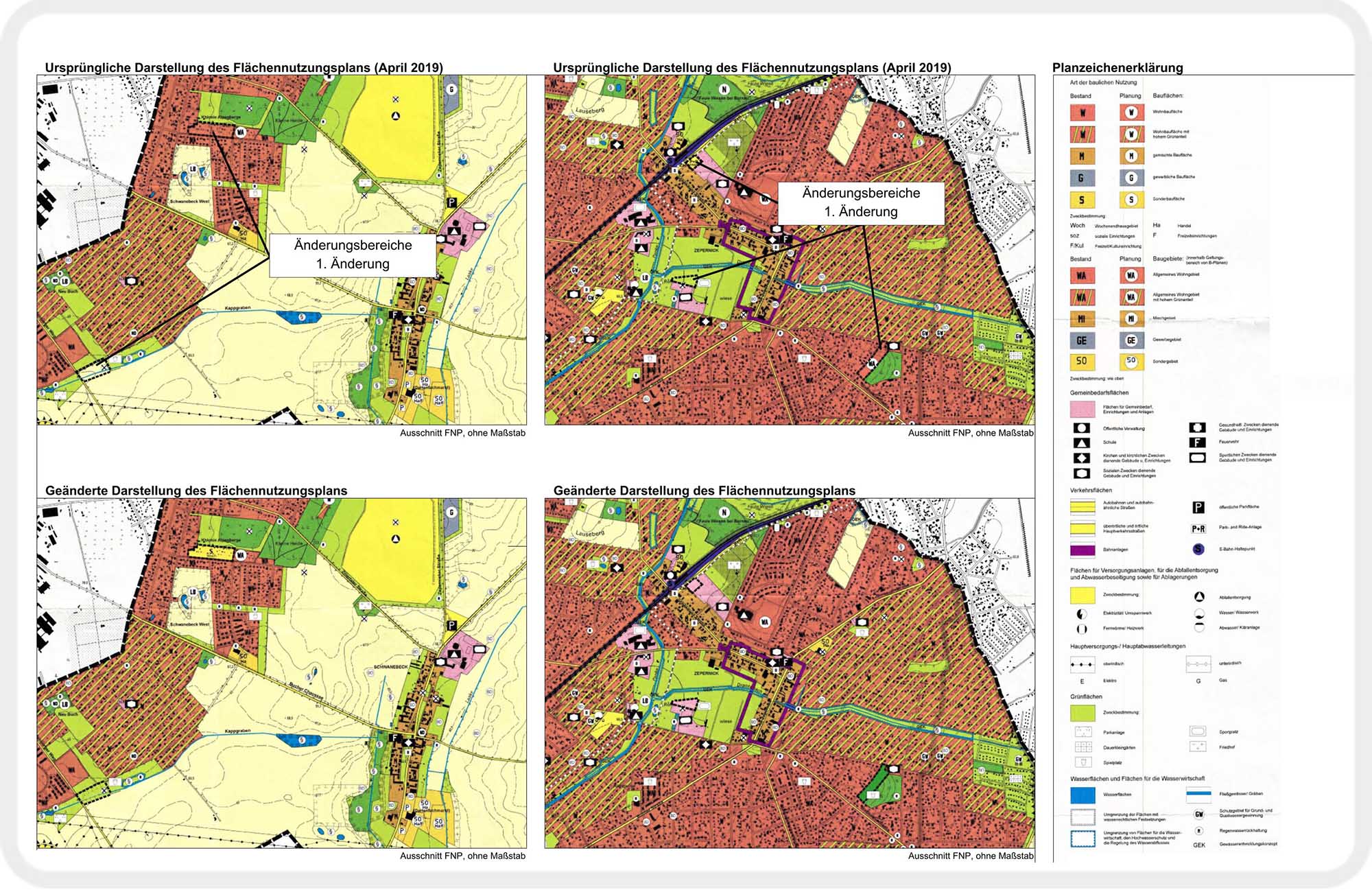Click the Schule triangle symbol in legend
This screenshot has height=892, width=1372.
coord(1081,443)
